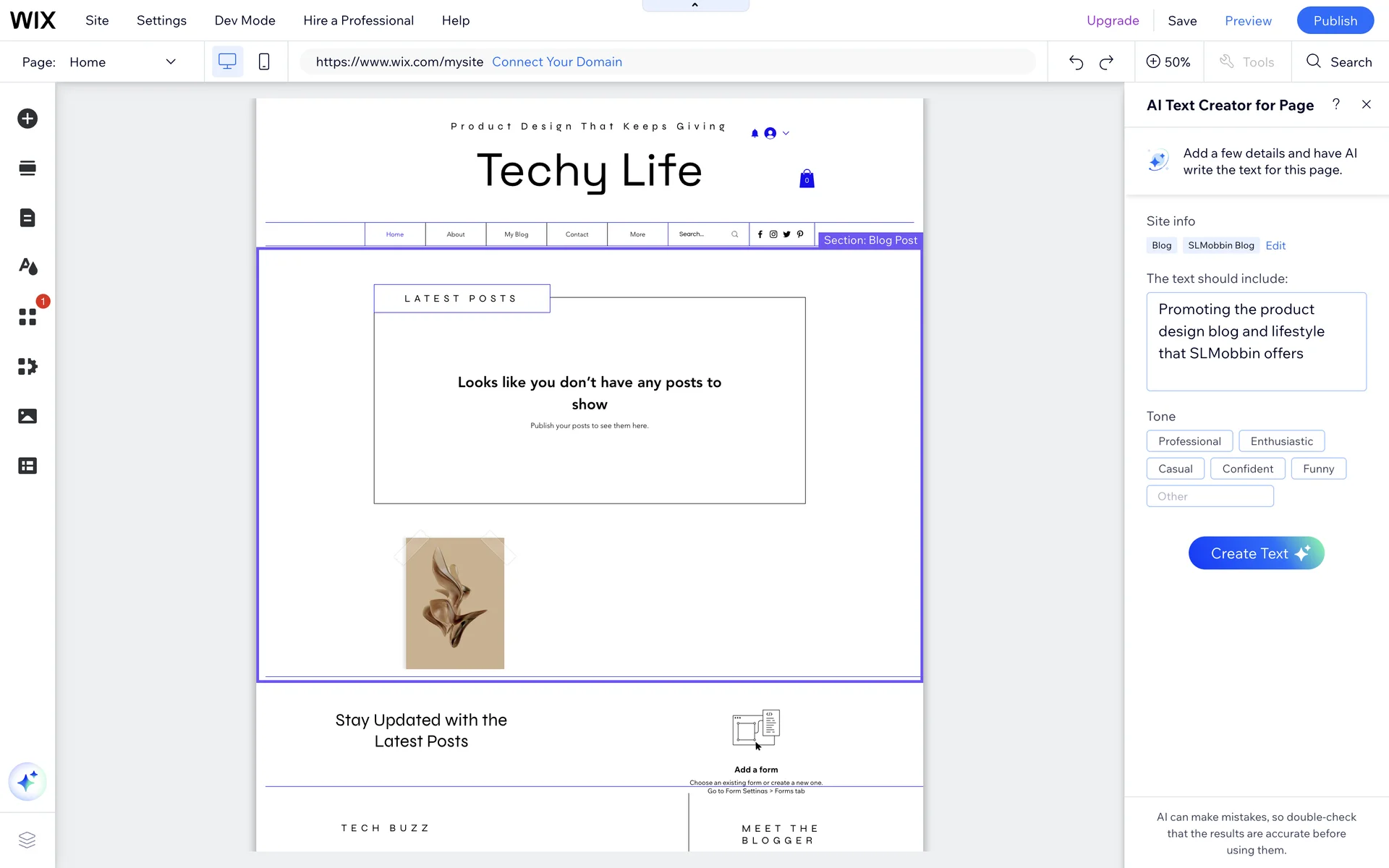Click the Redo arrow icon
The height and width of the screenshot is (868, 1389).
click(x=1106, y=62)
